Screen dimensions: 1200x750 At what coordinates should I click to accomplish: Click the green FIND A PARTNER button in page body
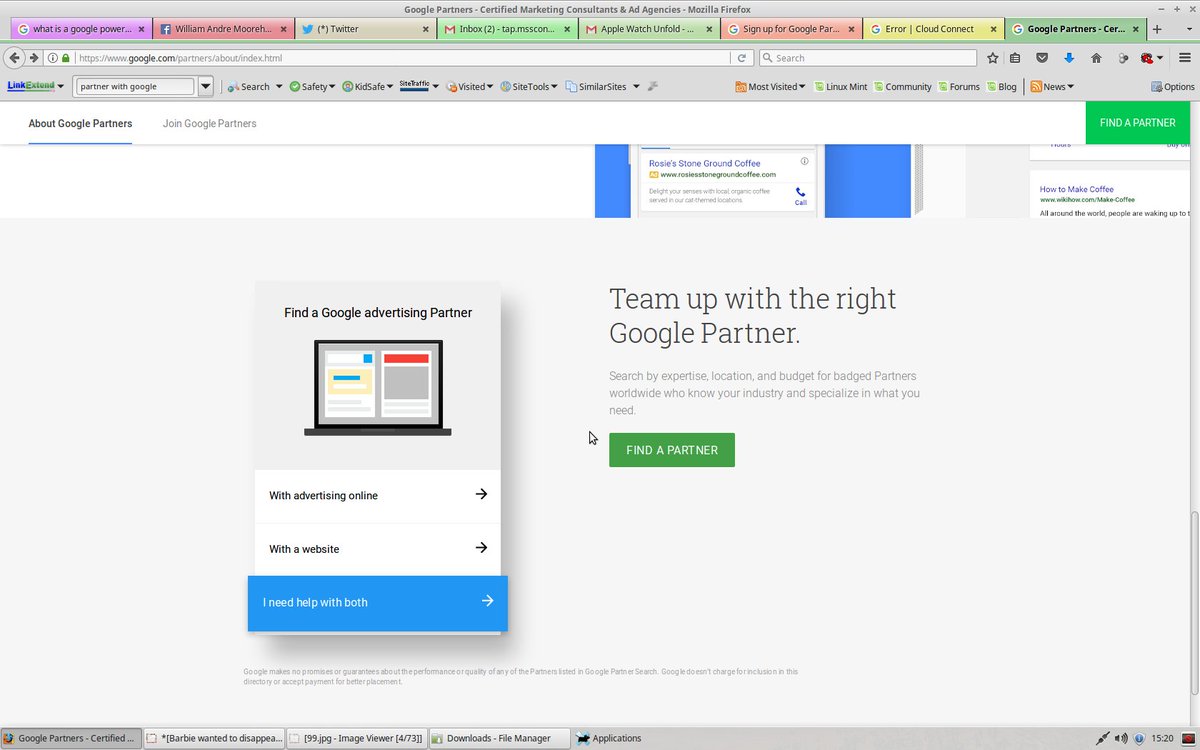(672, 450)
